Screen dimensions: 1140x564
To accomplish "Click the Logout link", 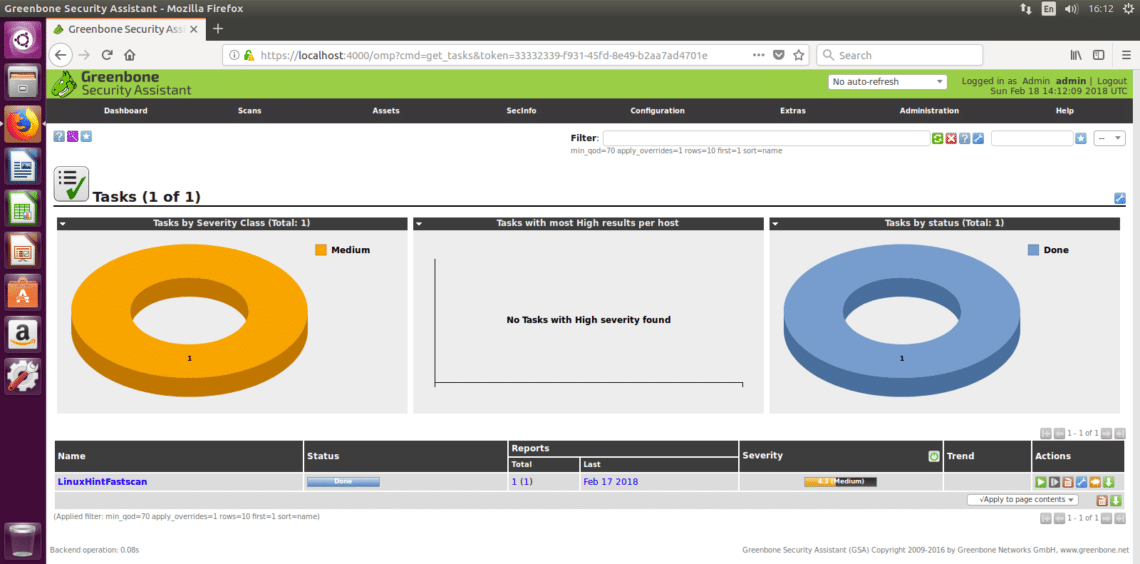I will pyautogui.click(x=1112, y=81).
